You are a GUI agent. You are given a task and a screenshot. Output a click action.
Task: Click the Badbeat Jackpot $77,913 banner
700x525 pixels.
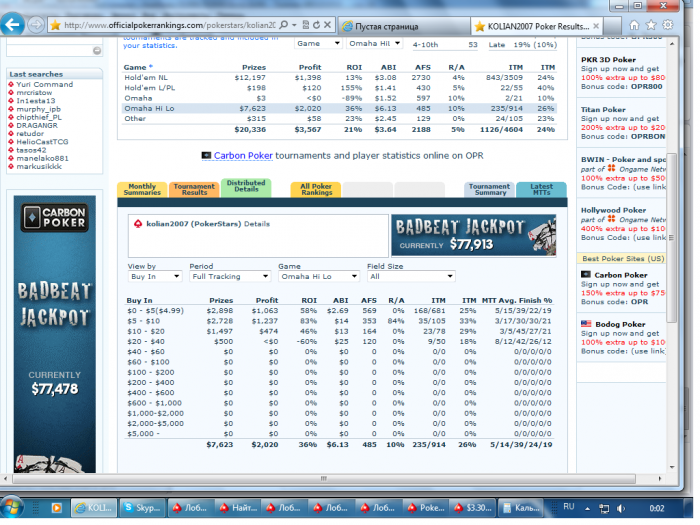coord(474,236)
